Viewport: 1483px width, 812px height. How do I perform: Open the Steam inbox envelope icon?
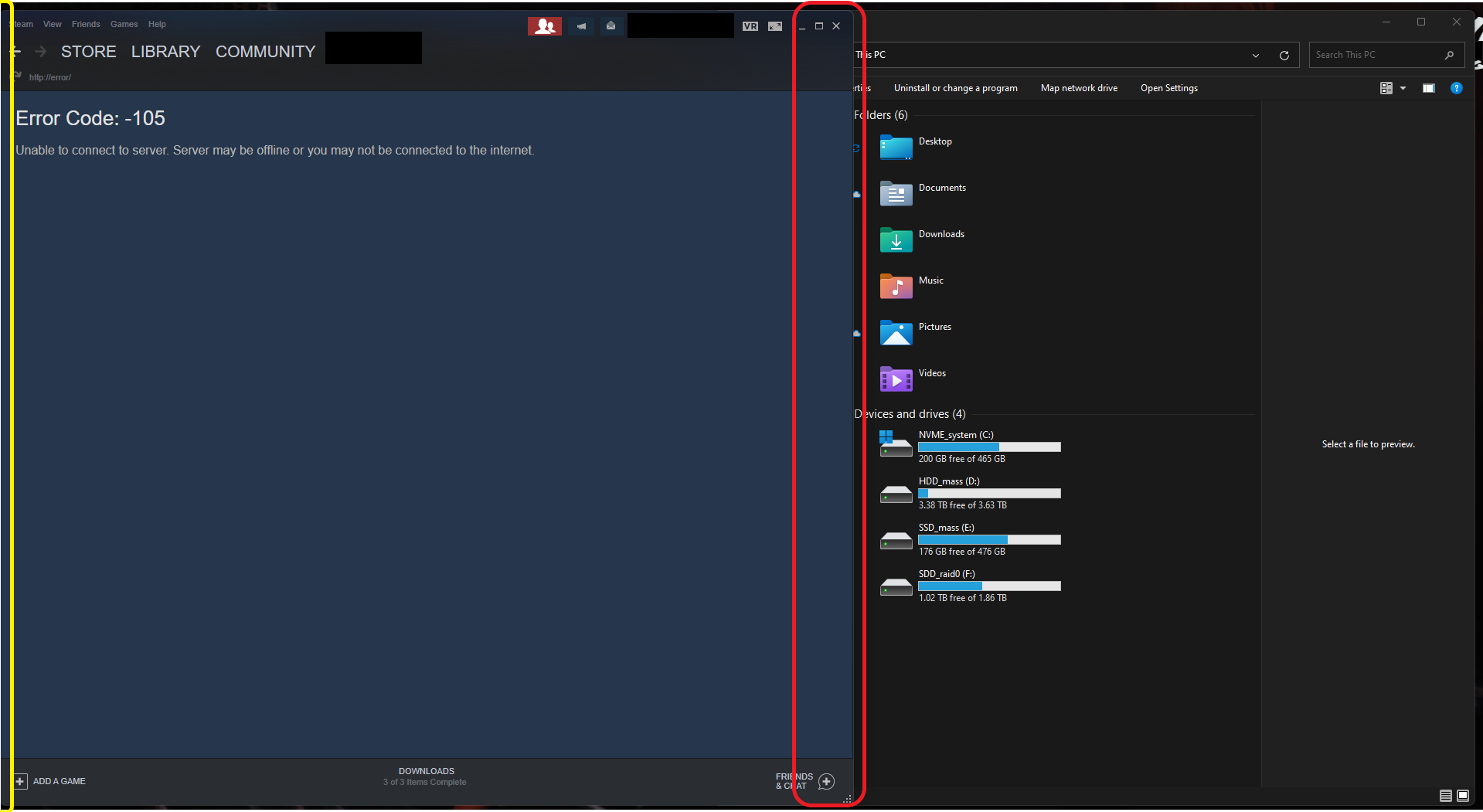pyautogui.click(x=611, y=26)
